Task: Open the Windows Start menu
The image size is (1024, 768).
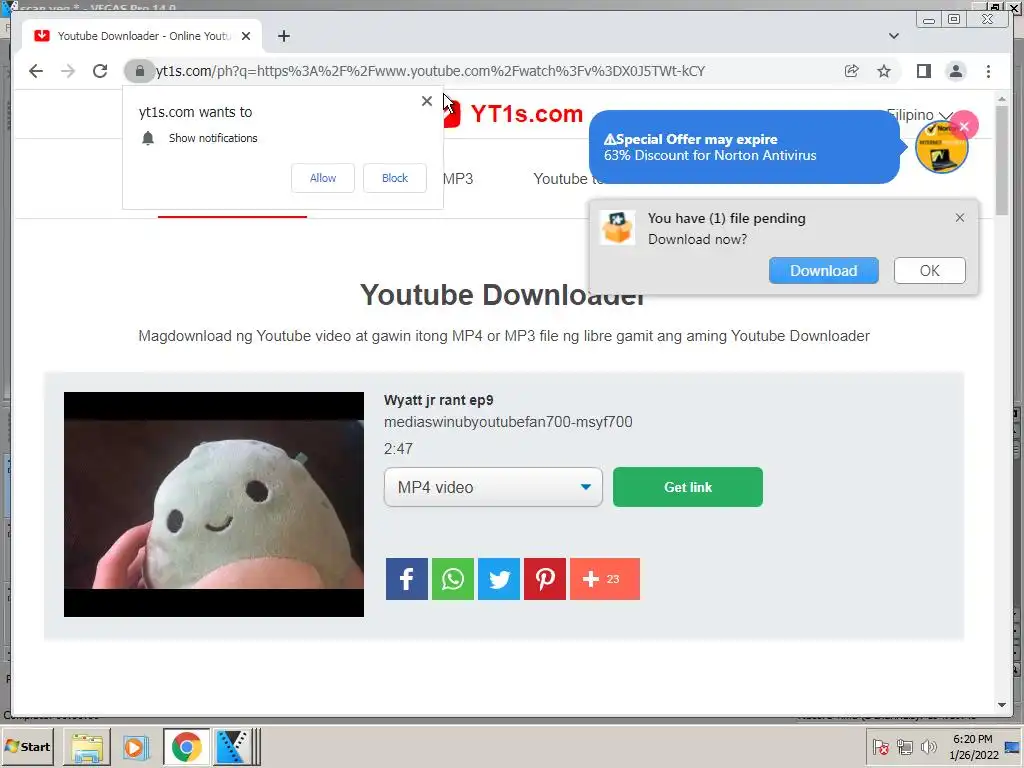Action: (x=27, y=746)
